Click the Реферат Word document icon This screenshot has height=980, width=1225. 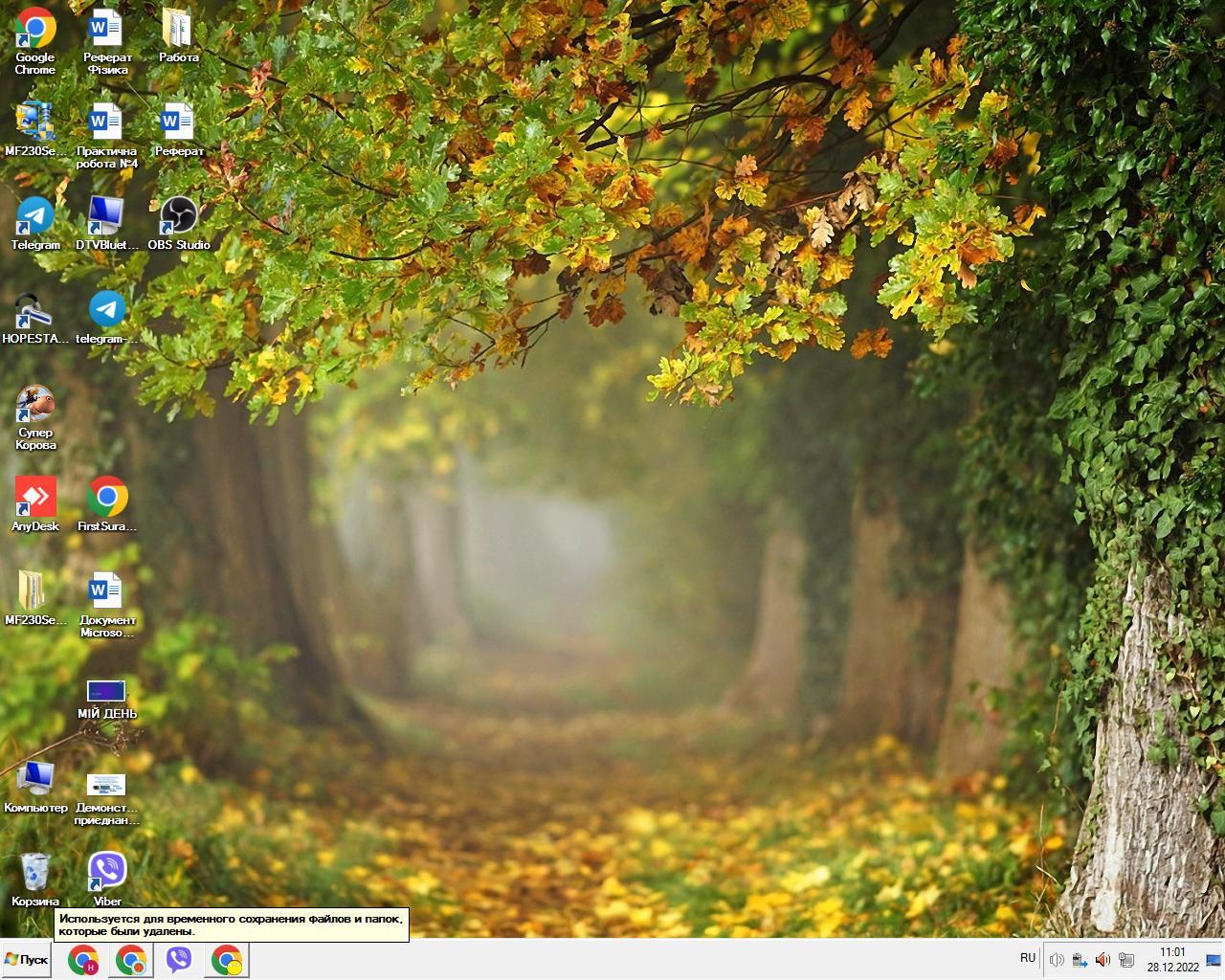[179, 129]
